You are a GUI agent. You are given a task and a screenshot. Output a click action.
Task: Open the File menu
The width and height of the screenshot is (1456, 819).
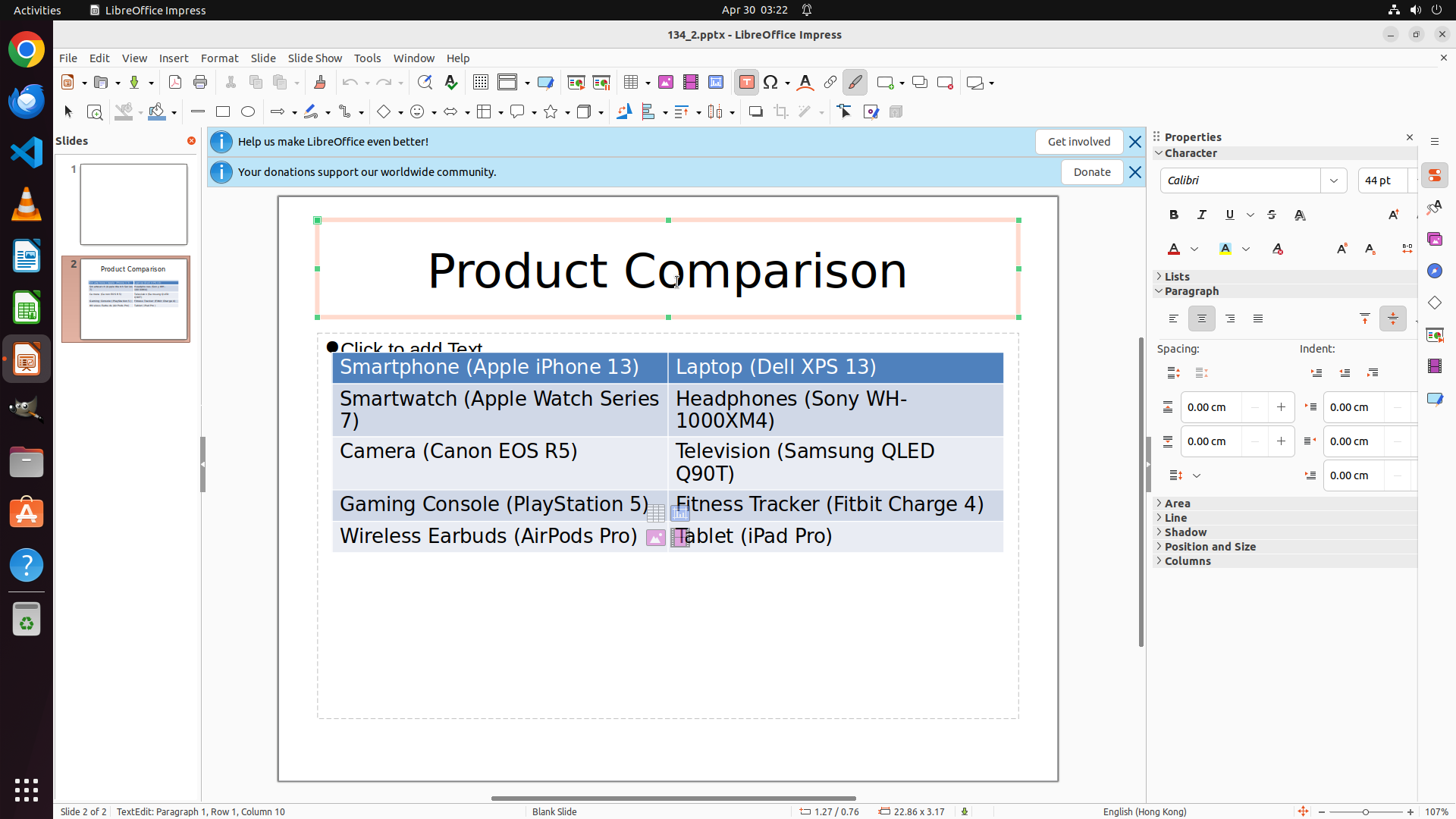click(x=68, y=58)
